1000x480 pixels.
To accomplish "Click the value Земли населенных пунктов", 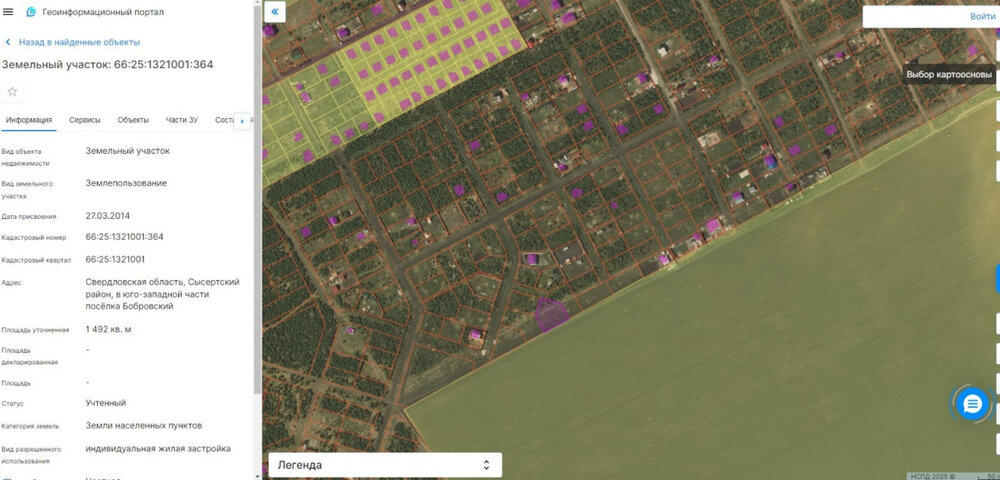I will pos(143,425).
